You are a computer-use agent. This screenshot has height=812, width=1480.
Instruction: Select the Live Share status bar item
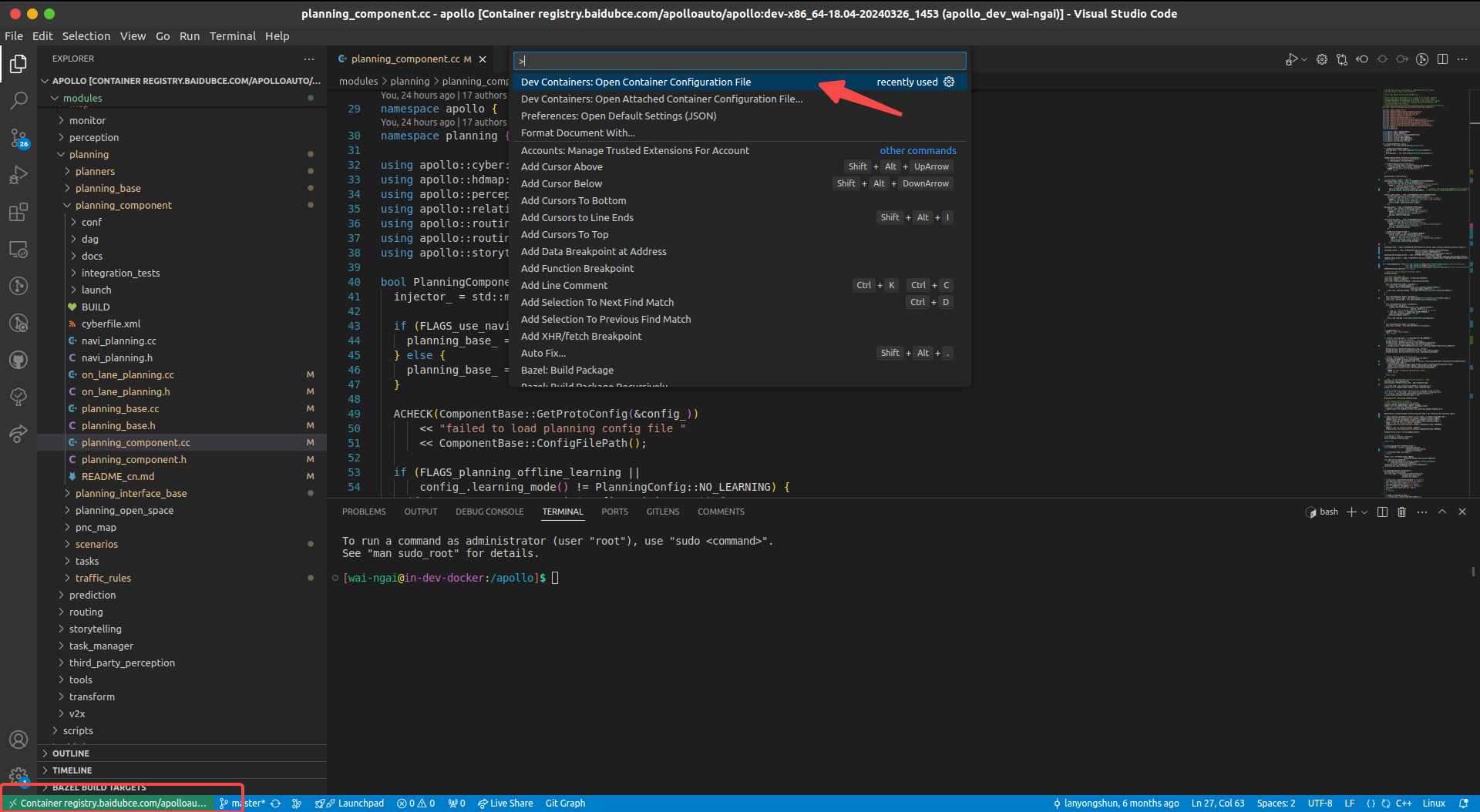coord(506,803)
